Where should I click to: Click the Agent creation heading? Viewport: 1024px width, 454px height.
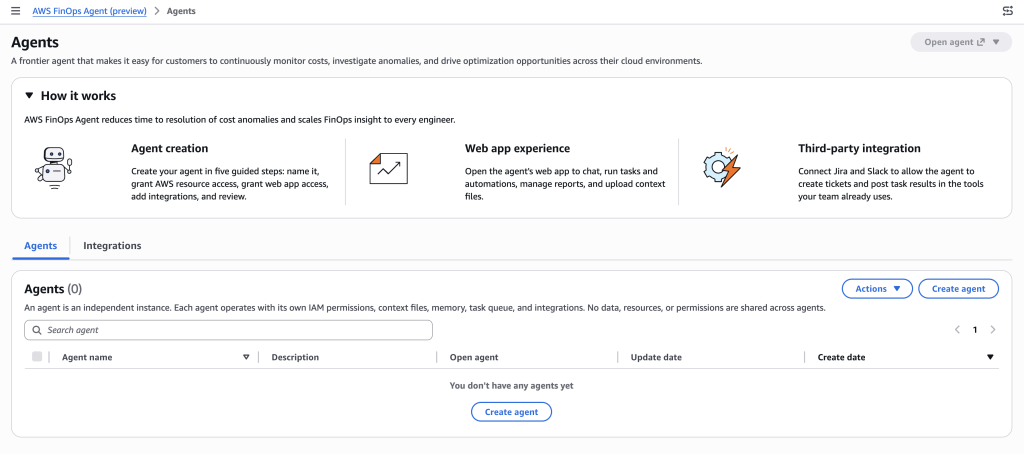(x=170, y=148)
